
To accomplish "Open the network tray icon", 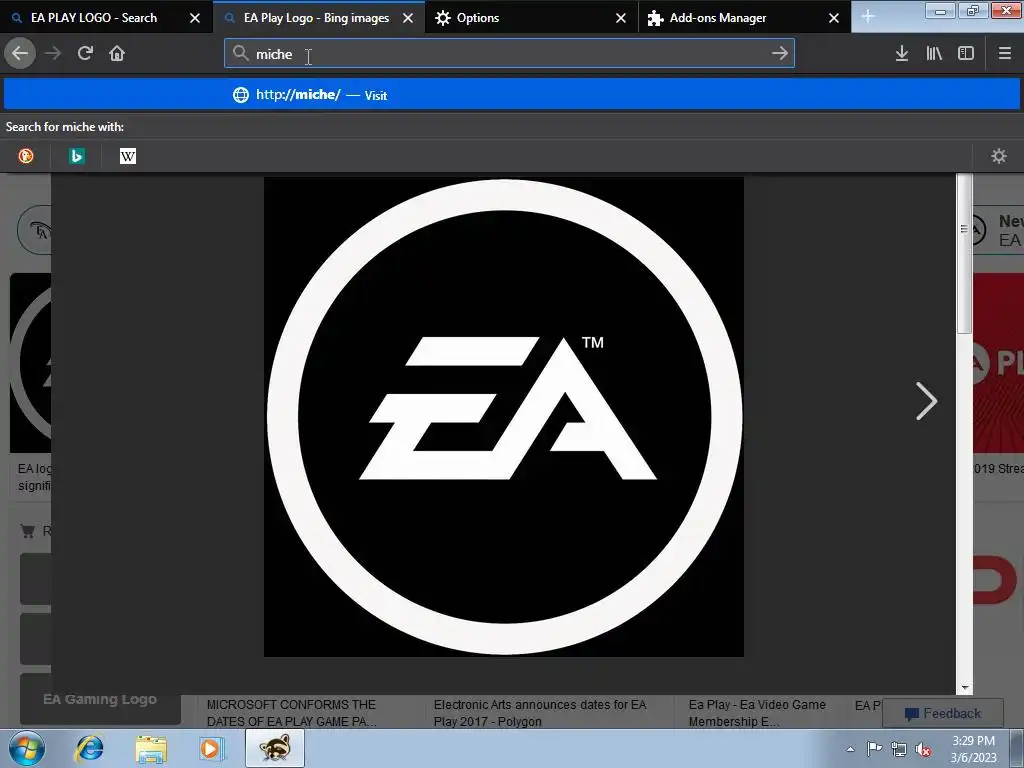I will (899, 749).
